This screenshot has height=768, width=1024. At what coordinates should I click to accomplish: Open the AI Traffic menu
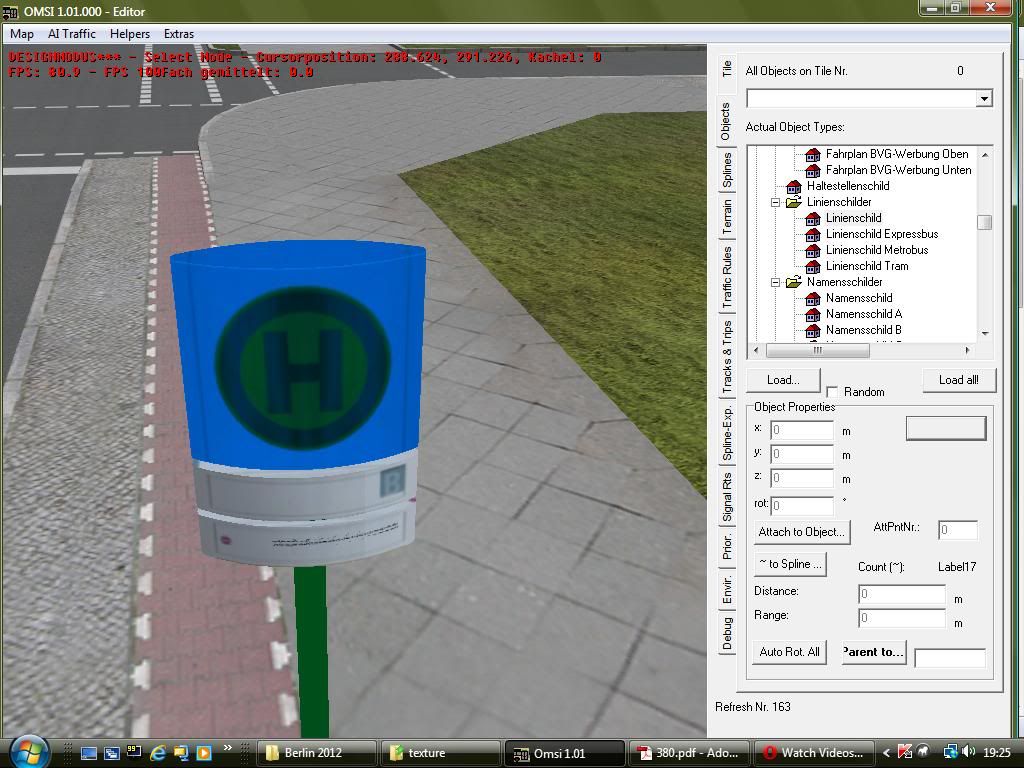72,34
